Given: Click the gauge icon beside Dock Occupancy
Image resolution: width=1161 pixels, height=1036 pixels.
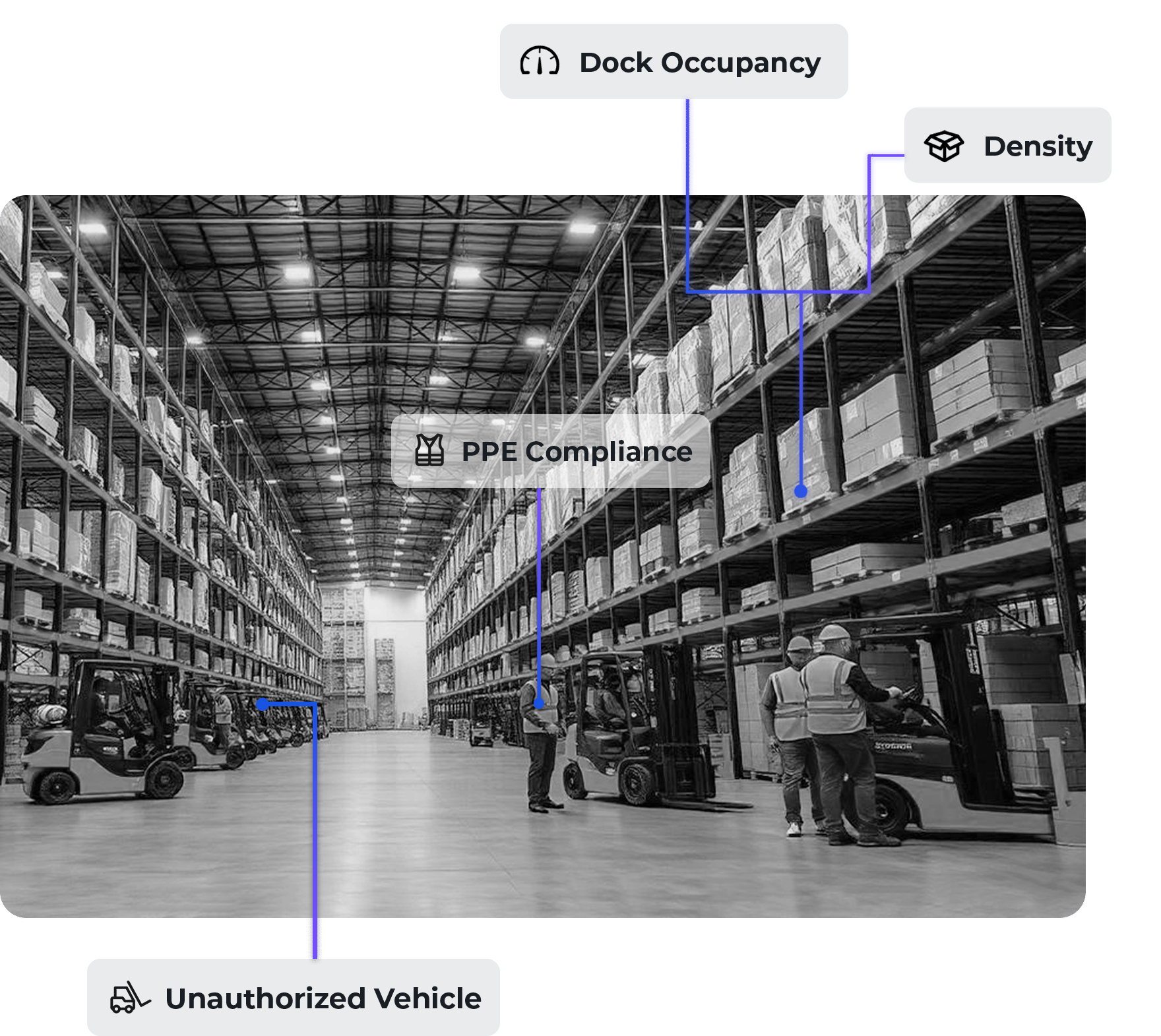Looking at the screenshot, I should tap(540, 62).
